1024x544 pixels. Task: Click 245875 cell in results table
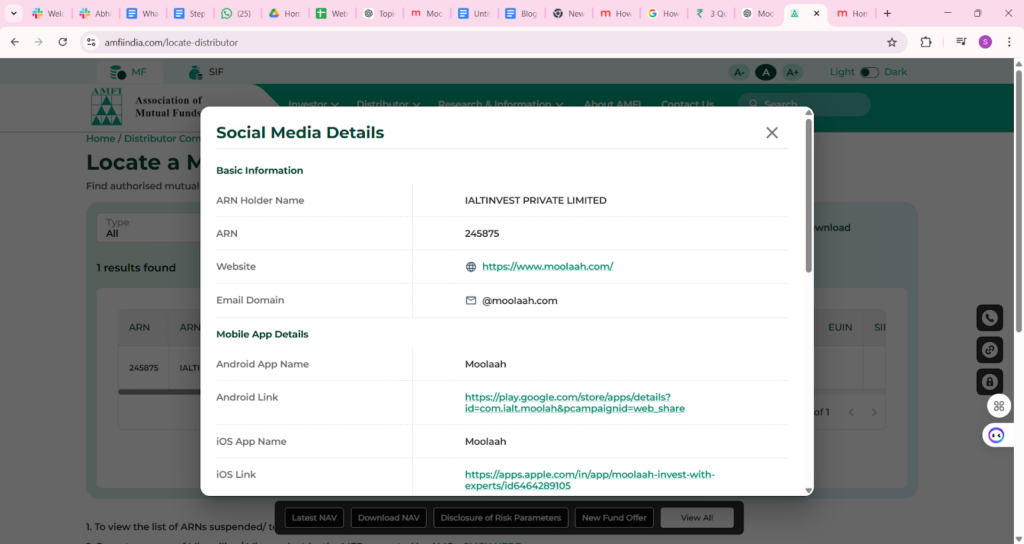pyautogui.click(x=144, y=368)
